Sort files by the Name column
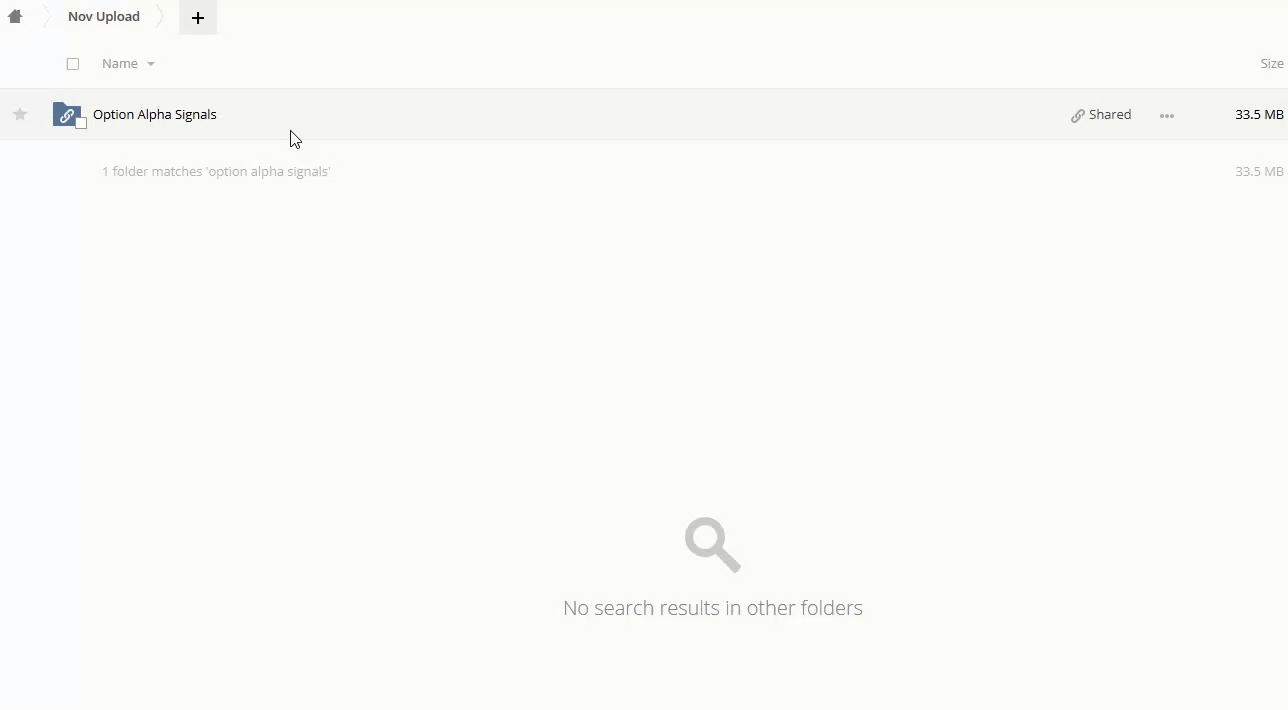The height and width of the screenshot is (710, 1288). (x=120, y=63)
